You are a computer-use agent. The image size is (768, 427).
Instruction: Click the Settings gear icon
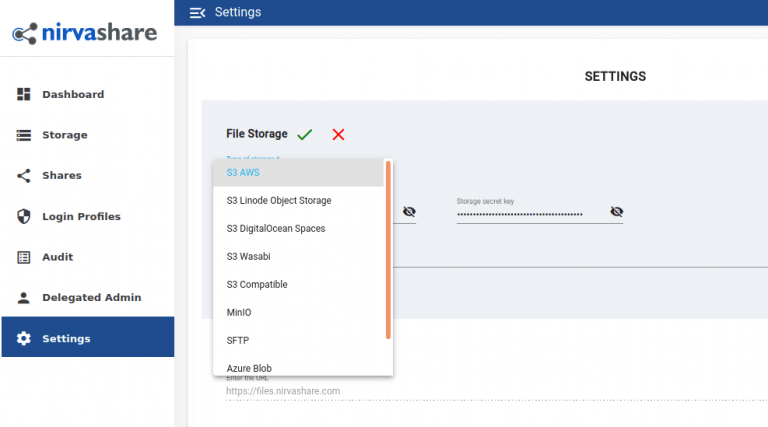[x=24, y=338]
